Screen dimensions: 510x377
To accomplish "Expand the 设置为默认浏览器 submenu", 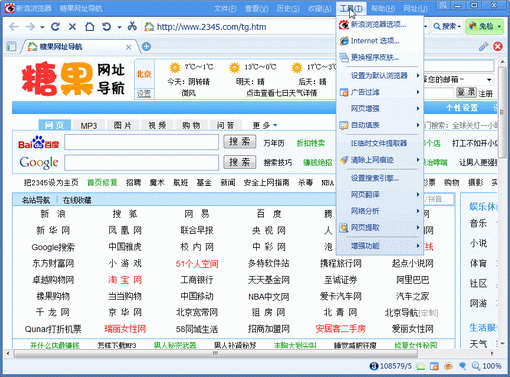I will (418, 76).
